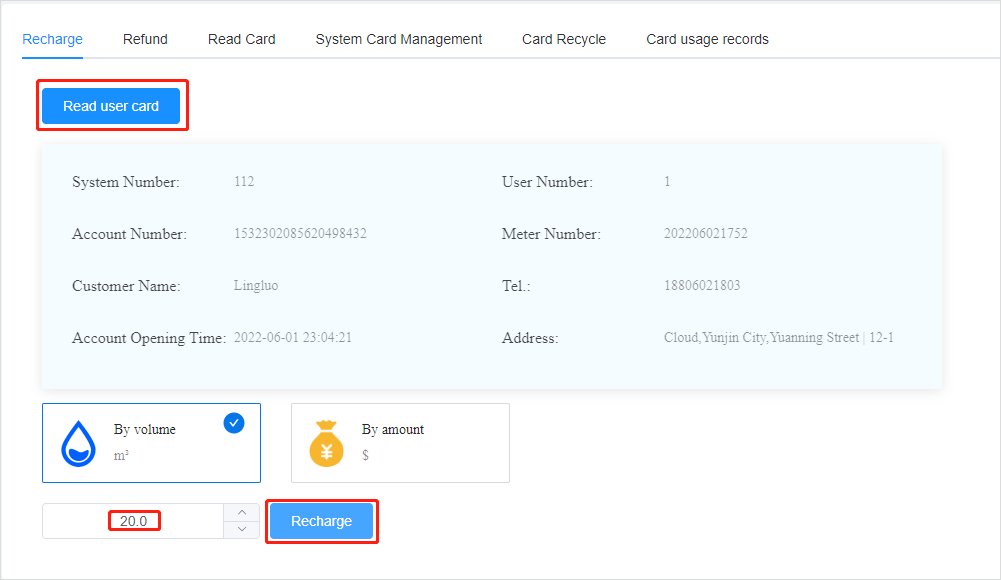This screenshot has height=580, width=1001.
Task: Click the address Cloud,Yunjin City text
Action: coord(778,338)
